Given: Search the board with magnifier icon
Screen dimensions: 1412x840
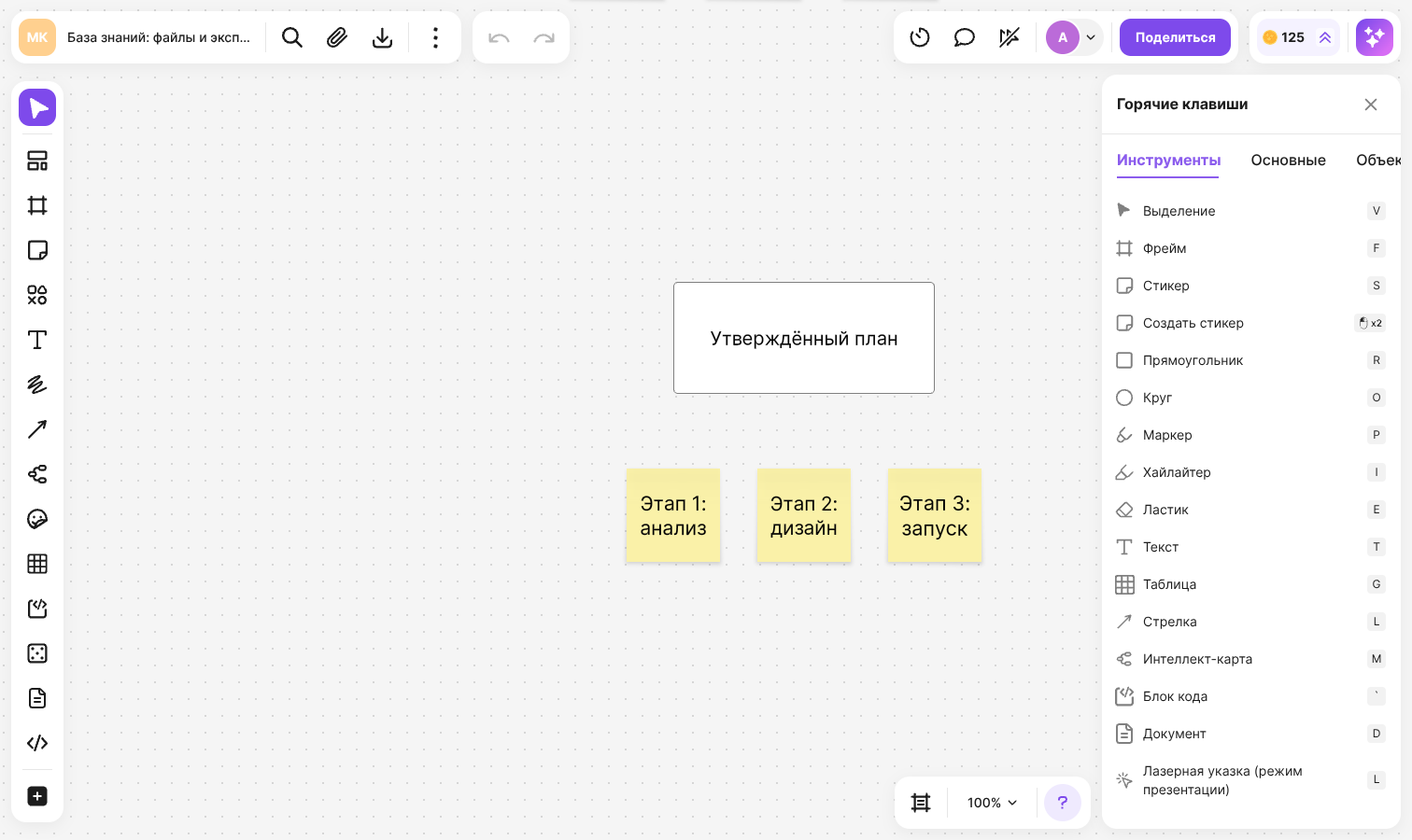Looking at the screenshot, I should [292, 37].
